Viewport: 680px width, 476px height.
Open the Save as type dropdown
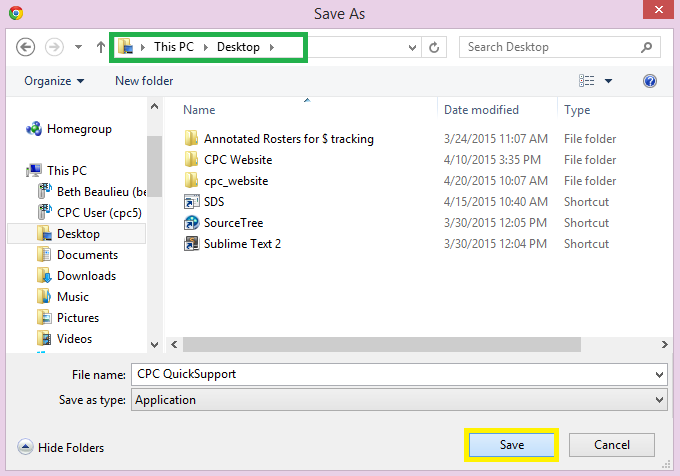tap(399, 400)
